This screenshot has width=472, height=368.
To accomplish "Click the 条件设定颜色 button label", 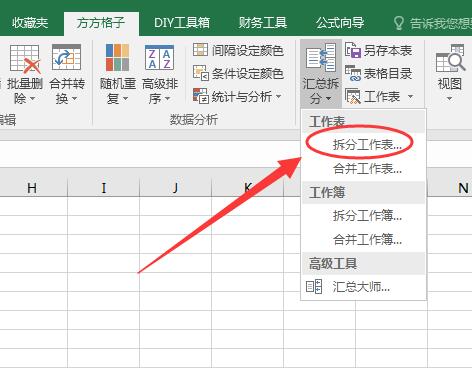I will click(x=248, y=74).
